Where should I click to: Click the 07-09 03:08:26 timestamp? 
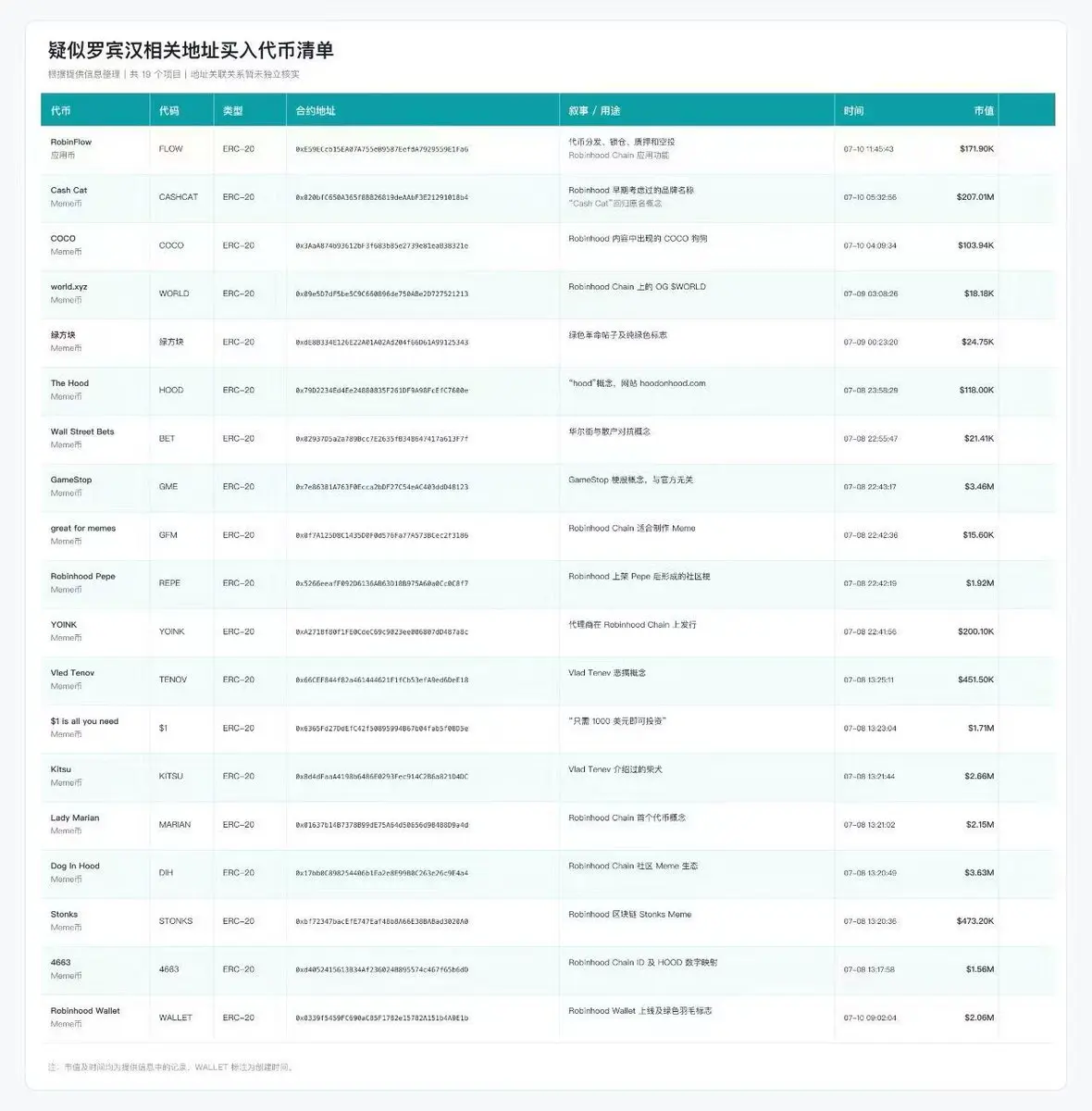point(871,293)
